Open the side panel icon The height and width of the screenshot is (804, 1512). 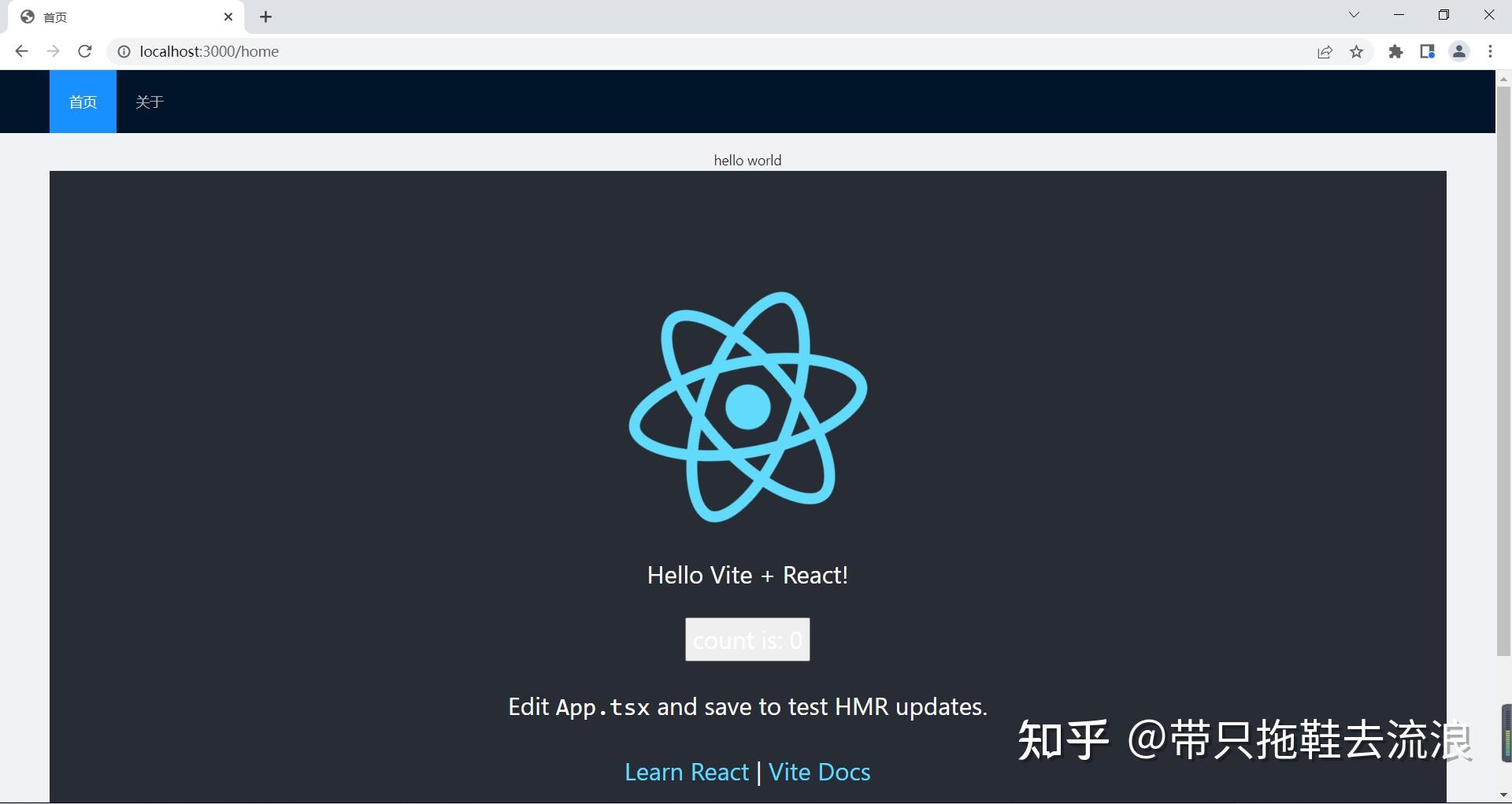tap(1428, 51)
